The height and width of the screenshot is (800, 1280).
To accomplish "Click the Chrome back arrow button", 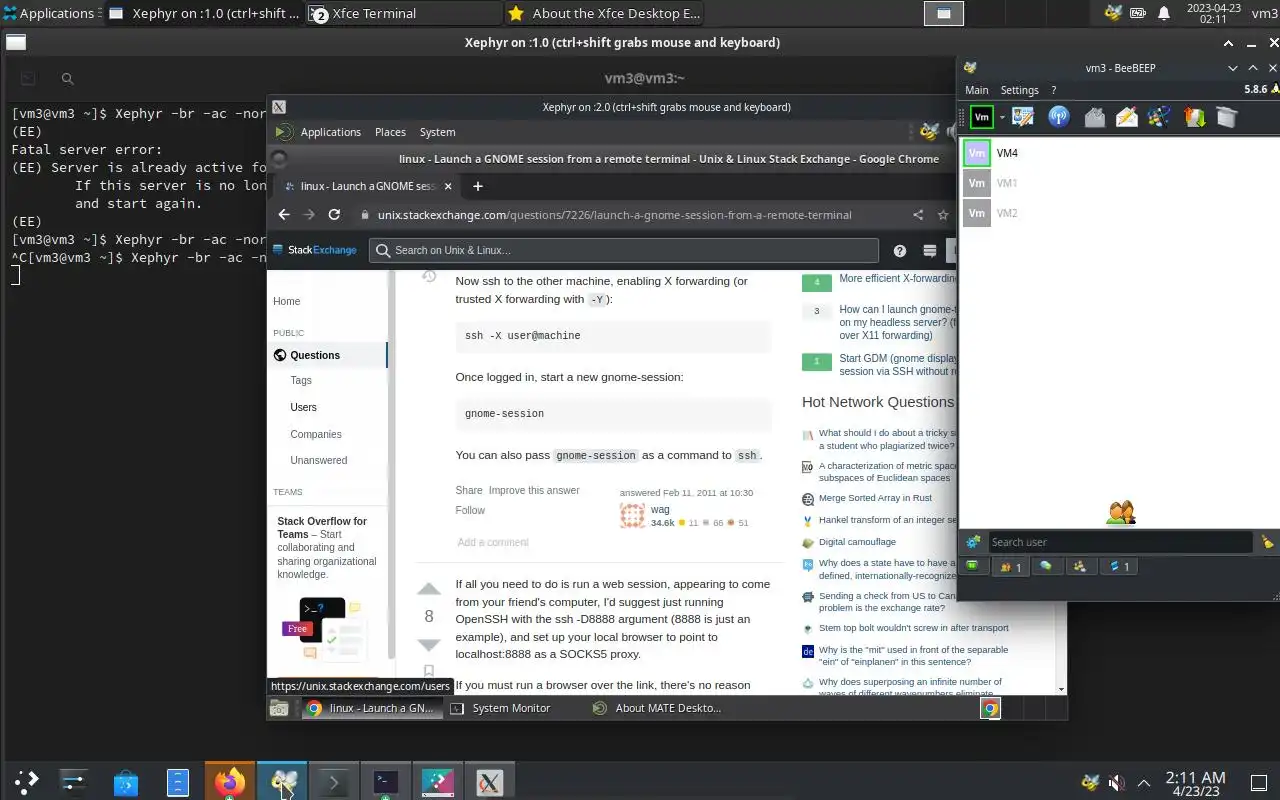I will coord(284,214).
